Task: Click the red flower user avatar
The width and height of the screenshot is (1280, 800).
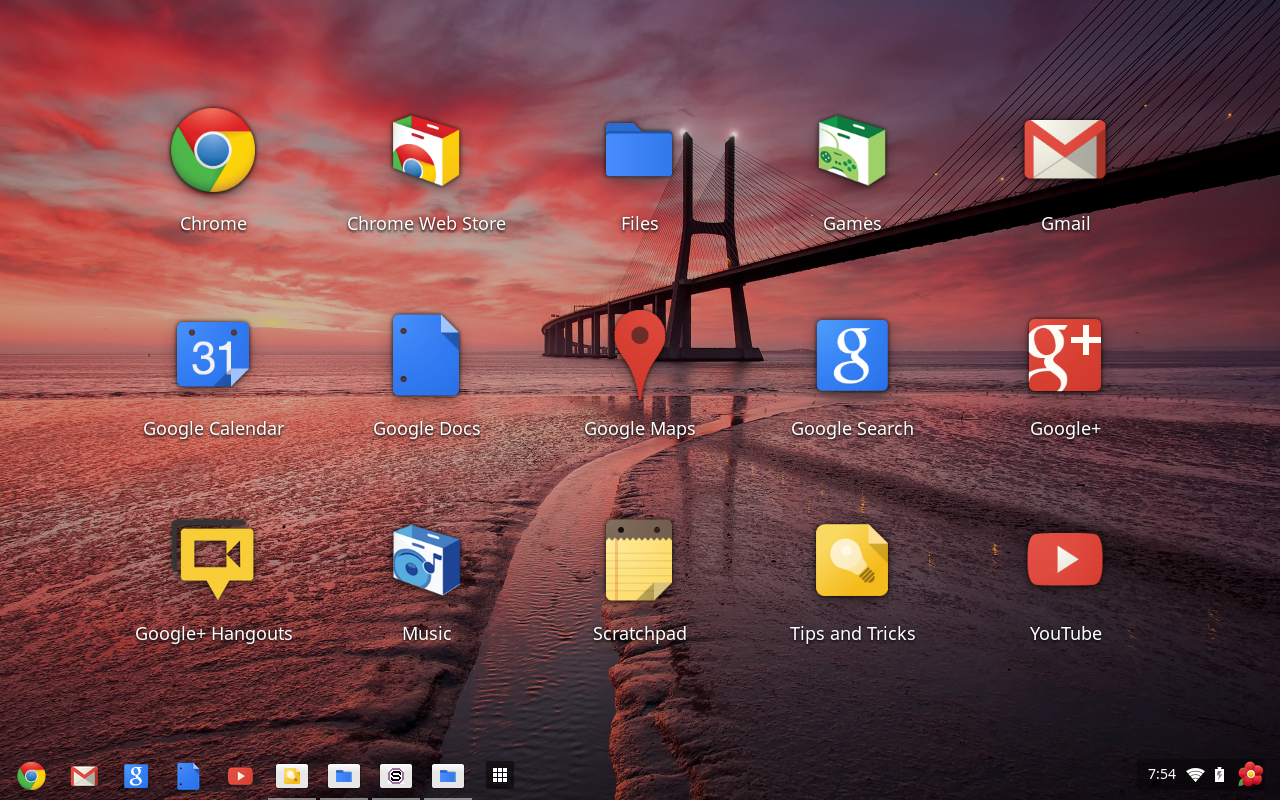Action: pos(1250,775)
